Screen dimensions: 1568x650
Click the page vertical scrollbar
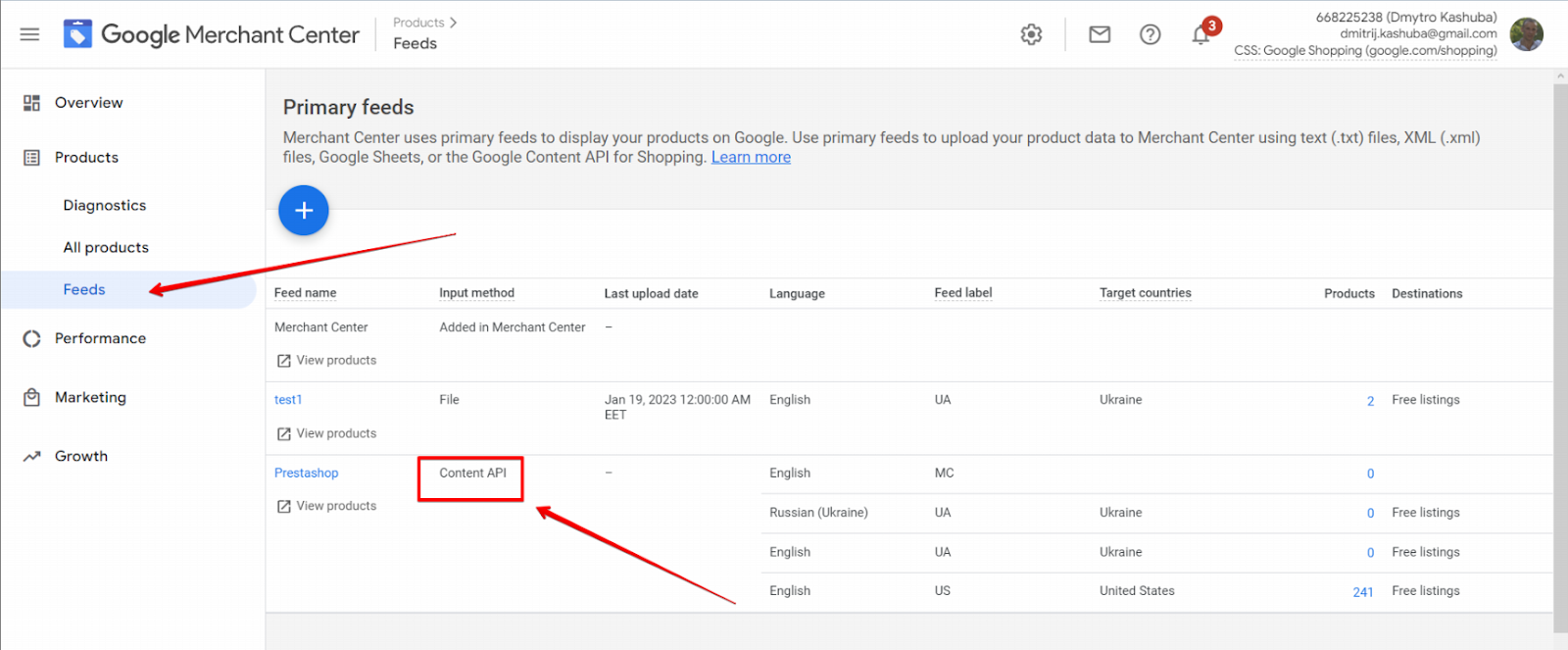(x=1560, y=358)
